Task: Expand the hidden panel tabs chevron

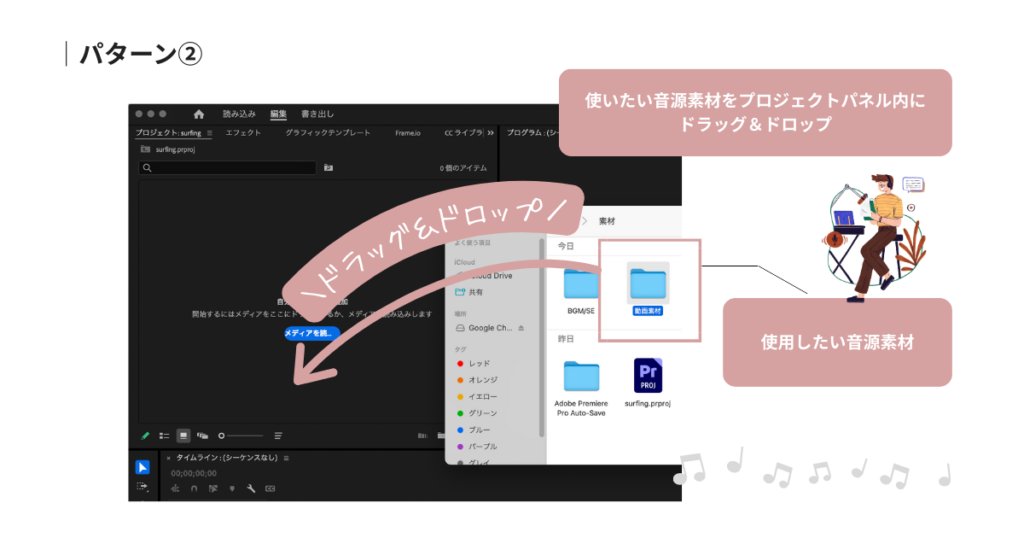Action: point(490,132)
